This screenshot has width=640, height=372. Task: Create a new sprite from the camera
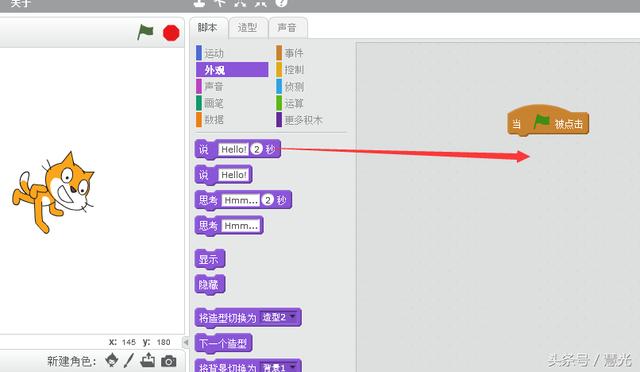tap(169, 361)
